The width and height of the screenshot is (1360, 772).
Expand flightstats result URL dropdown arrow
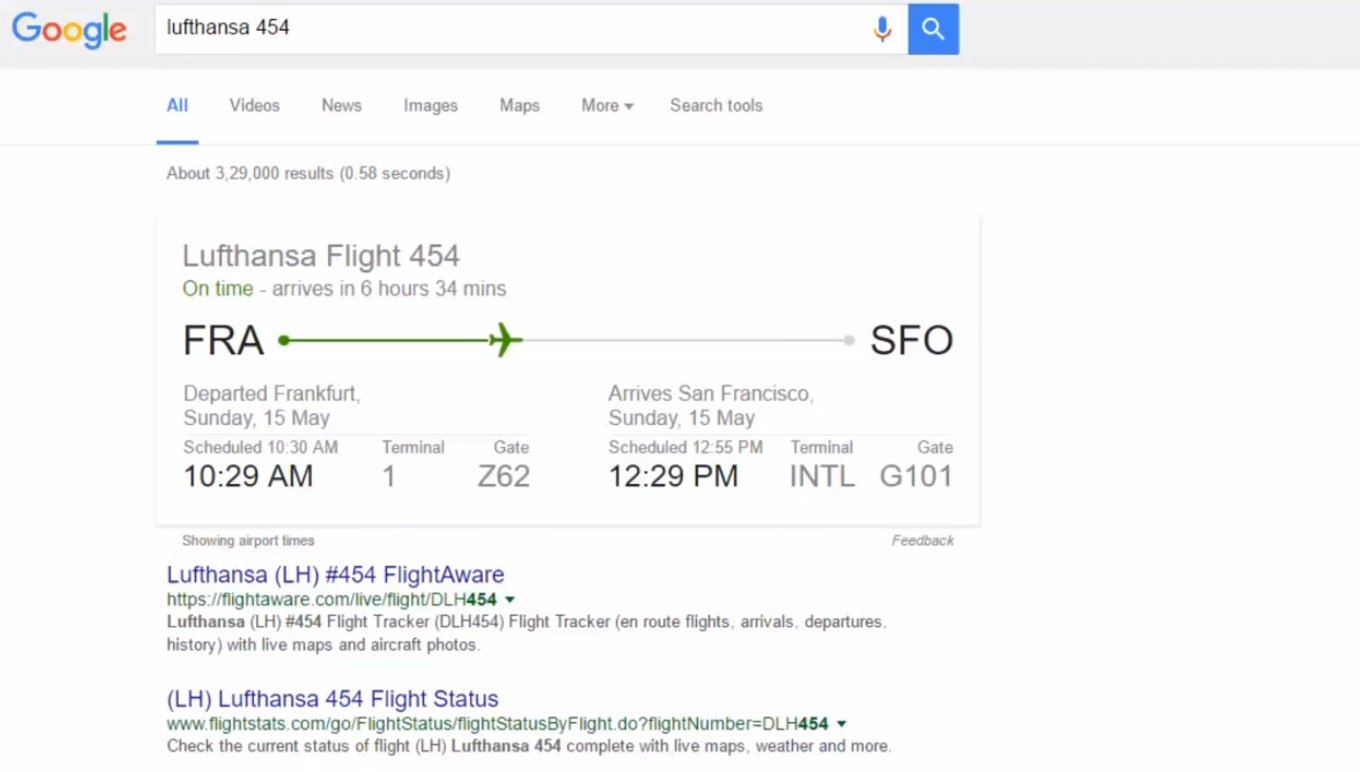coord(841,723)
